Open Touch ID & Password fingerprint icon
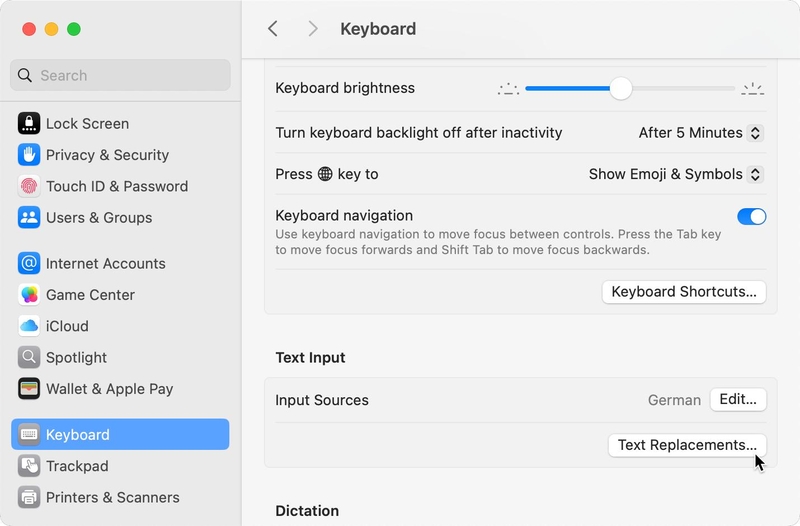 [29, 186]
